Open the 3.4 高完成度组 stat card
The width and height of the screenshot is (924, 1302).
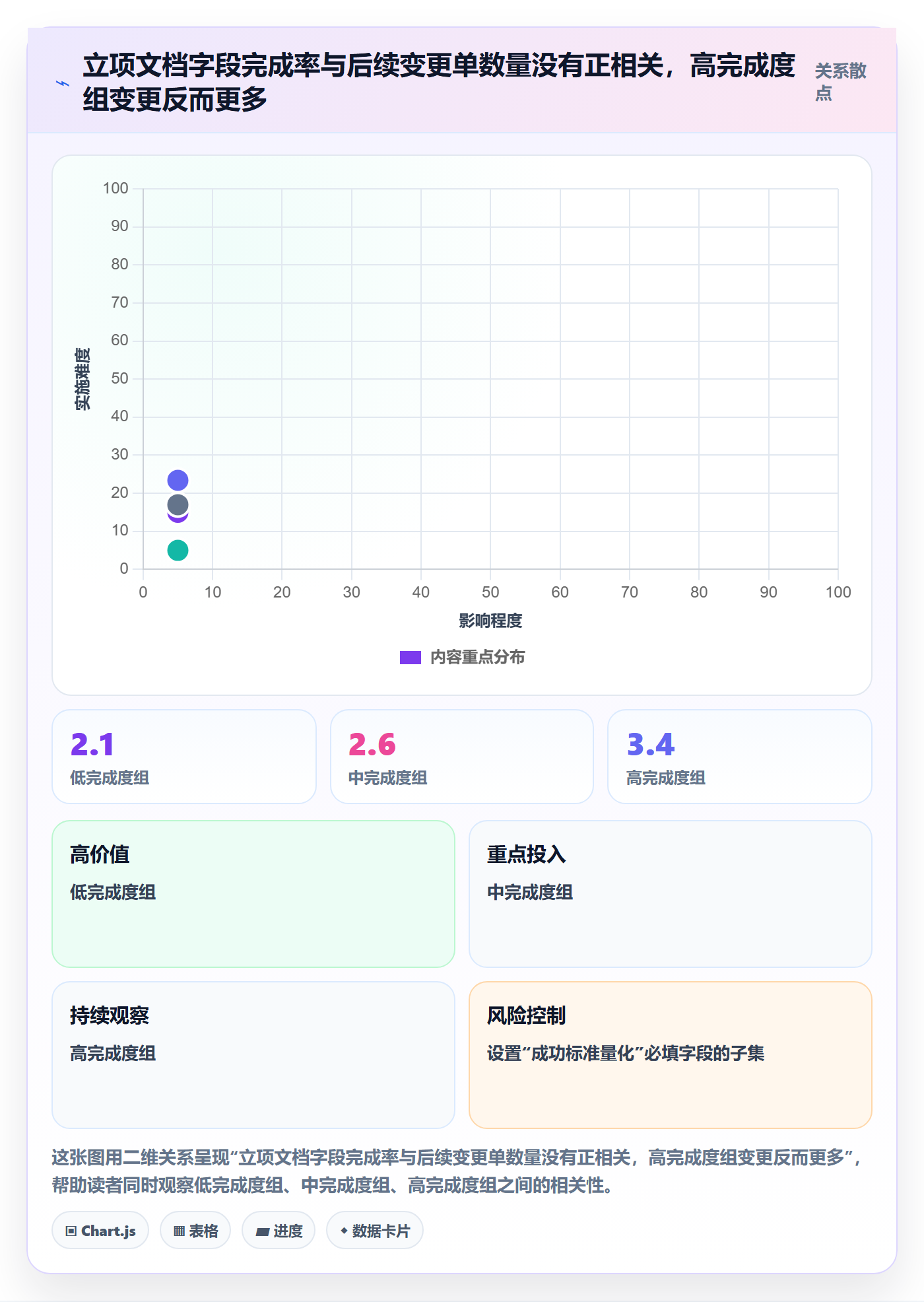click(740, 757)
